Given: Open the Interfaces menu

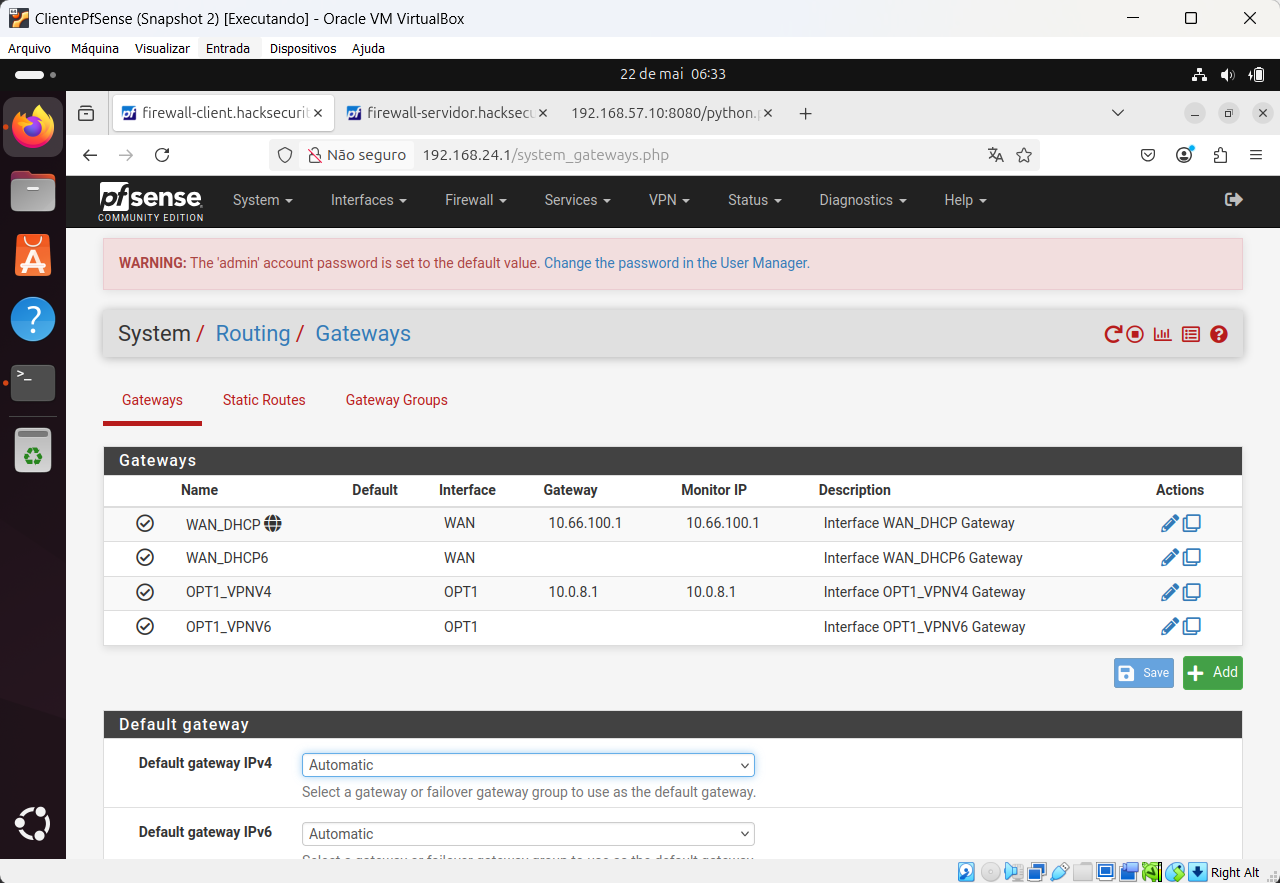Looking at the screenshot, I should tap(369, 200).
